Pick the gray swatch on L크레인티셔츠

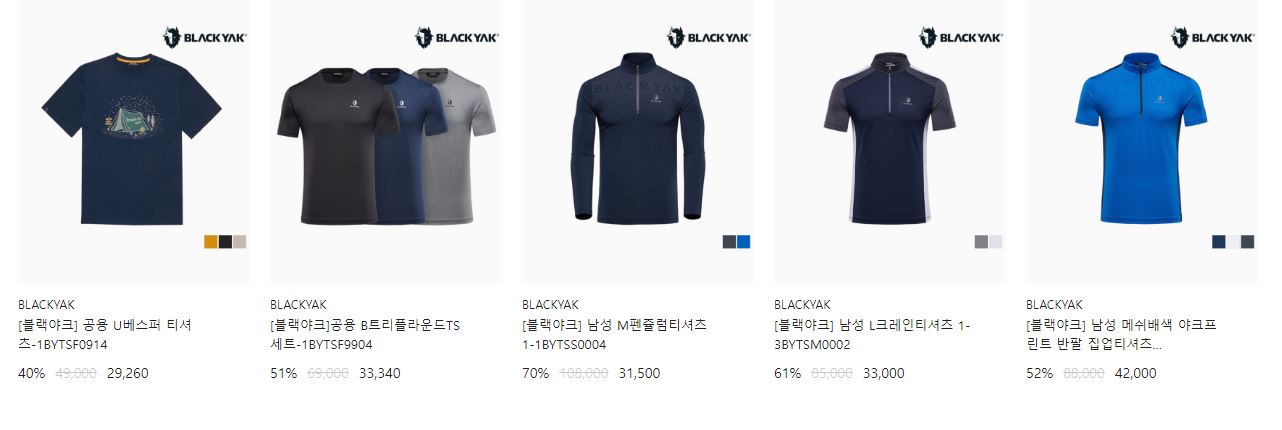[981, 242]
